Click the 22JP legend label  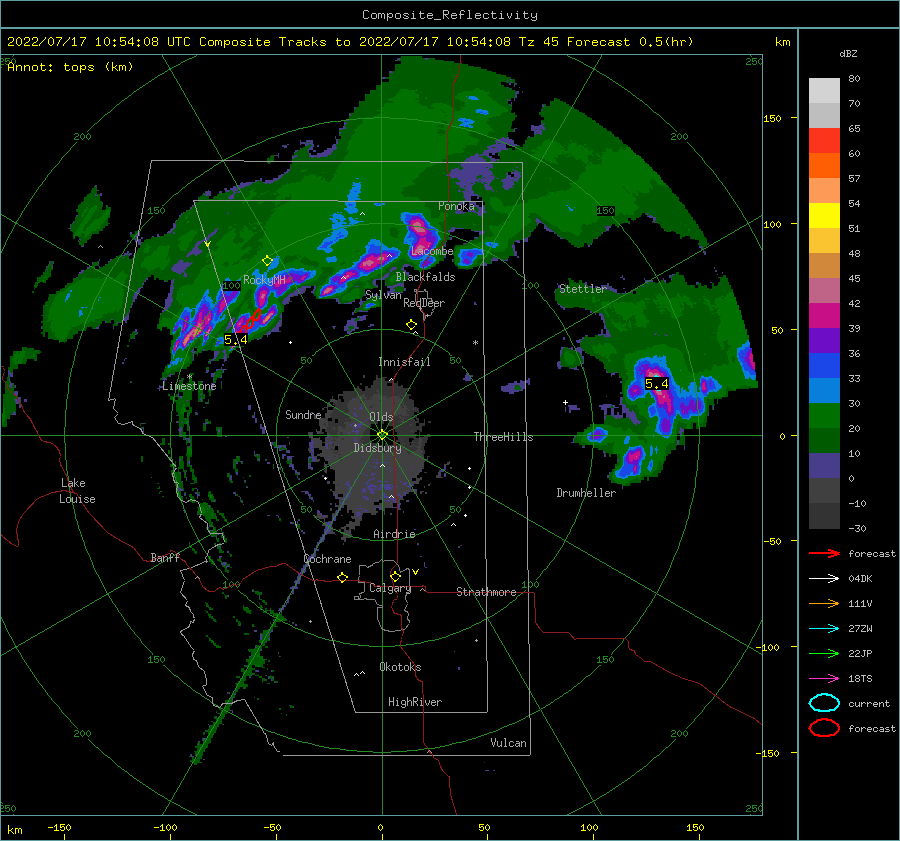pos(860,653)
